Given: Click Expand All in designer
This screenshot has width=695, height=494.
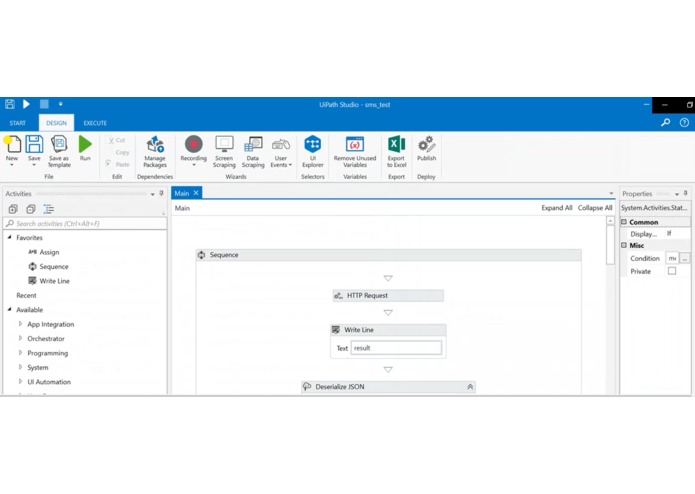Looking at the screenshot, I should tap(557, 208).
